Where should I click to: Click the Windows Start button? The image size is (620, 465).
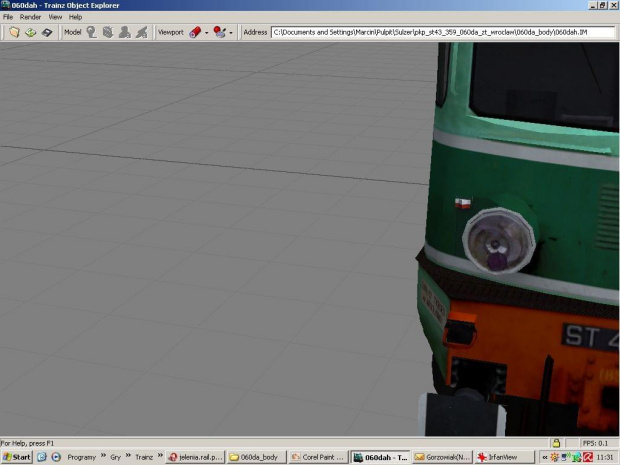(17, 457)
